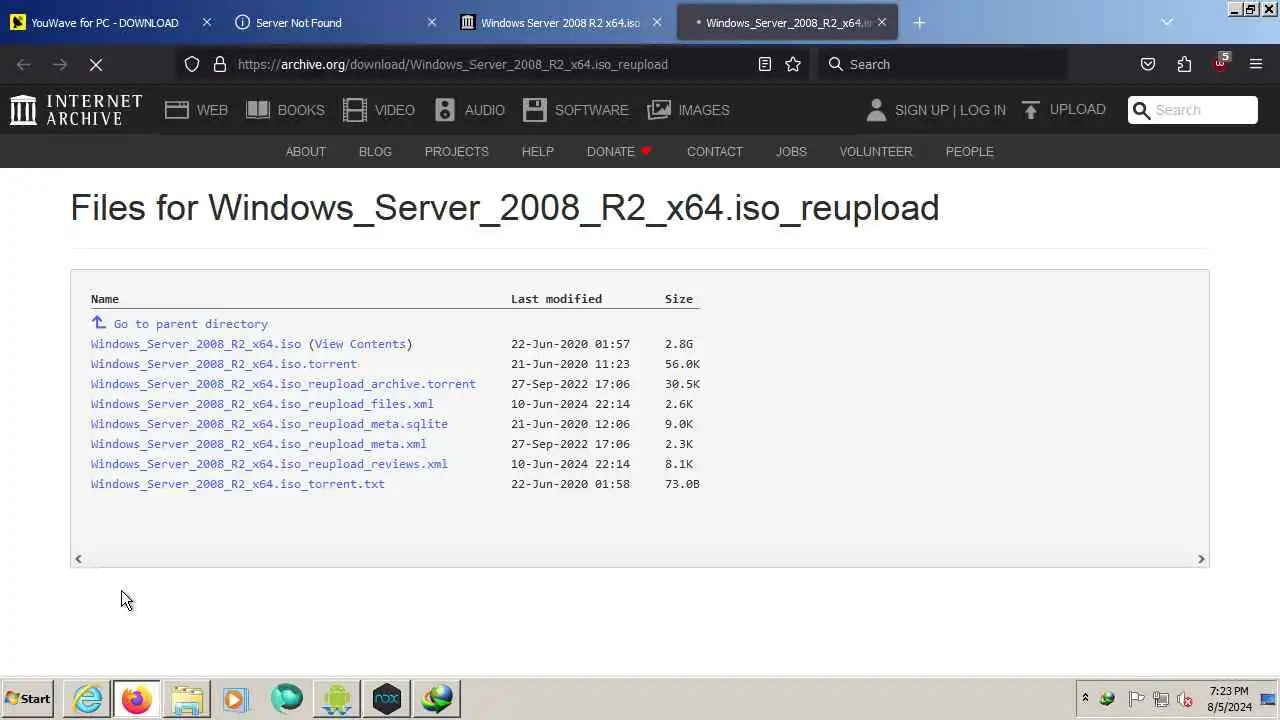Open the VIDEO section
The height and width of the screenshot is (720, 1280).
point(378,110)
